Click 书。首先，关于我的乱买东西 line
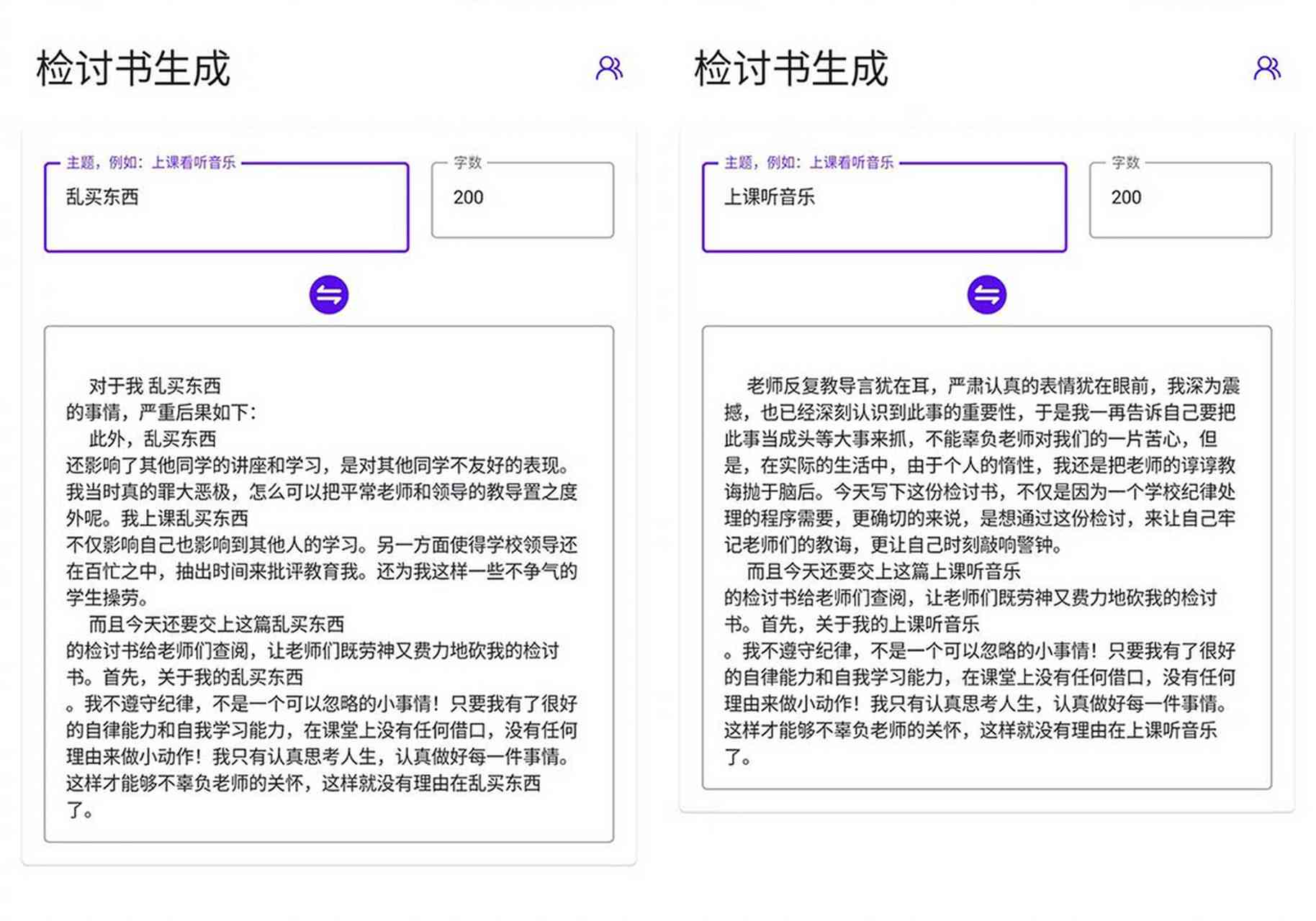The width and height of the screenshot is (1316, 921). [x=185, y=677]
